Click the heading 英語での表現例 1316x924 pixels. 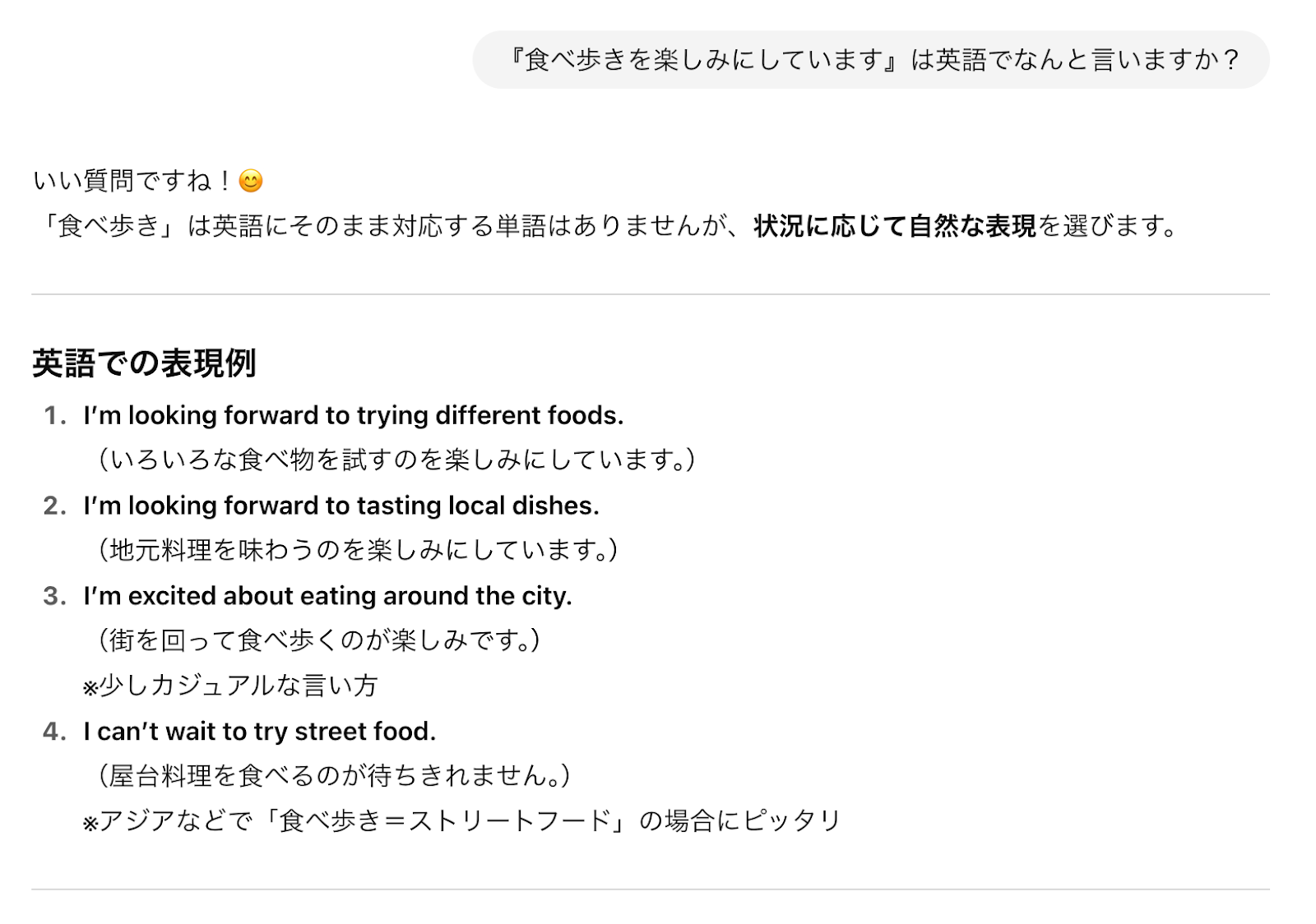pos(145,363)
